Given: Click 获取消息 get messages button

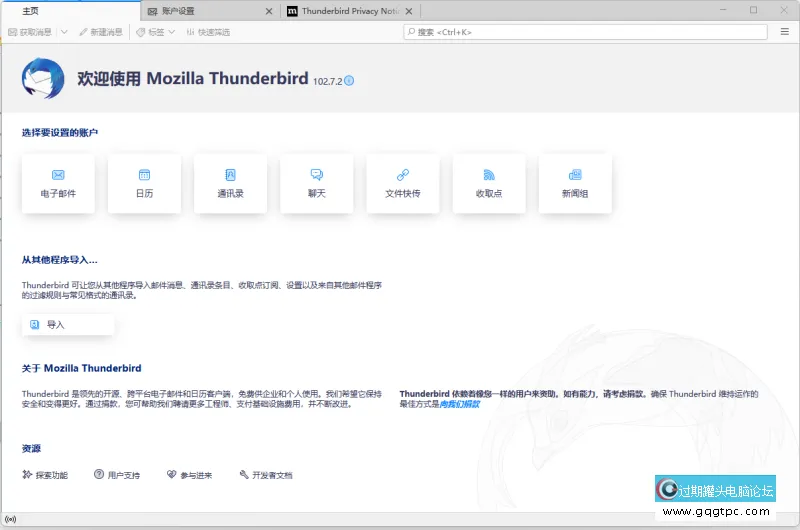Looking at the screenshot, I should [30, 32].
